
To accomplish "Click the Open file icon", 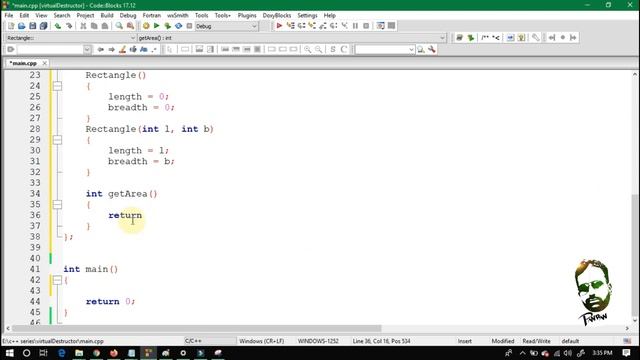I will click(x=22, y=26).
